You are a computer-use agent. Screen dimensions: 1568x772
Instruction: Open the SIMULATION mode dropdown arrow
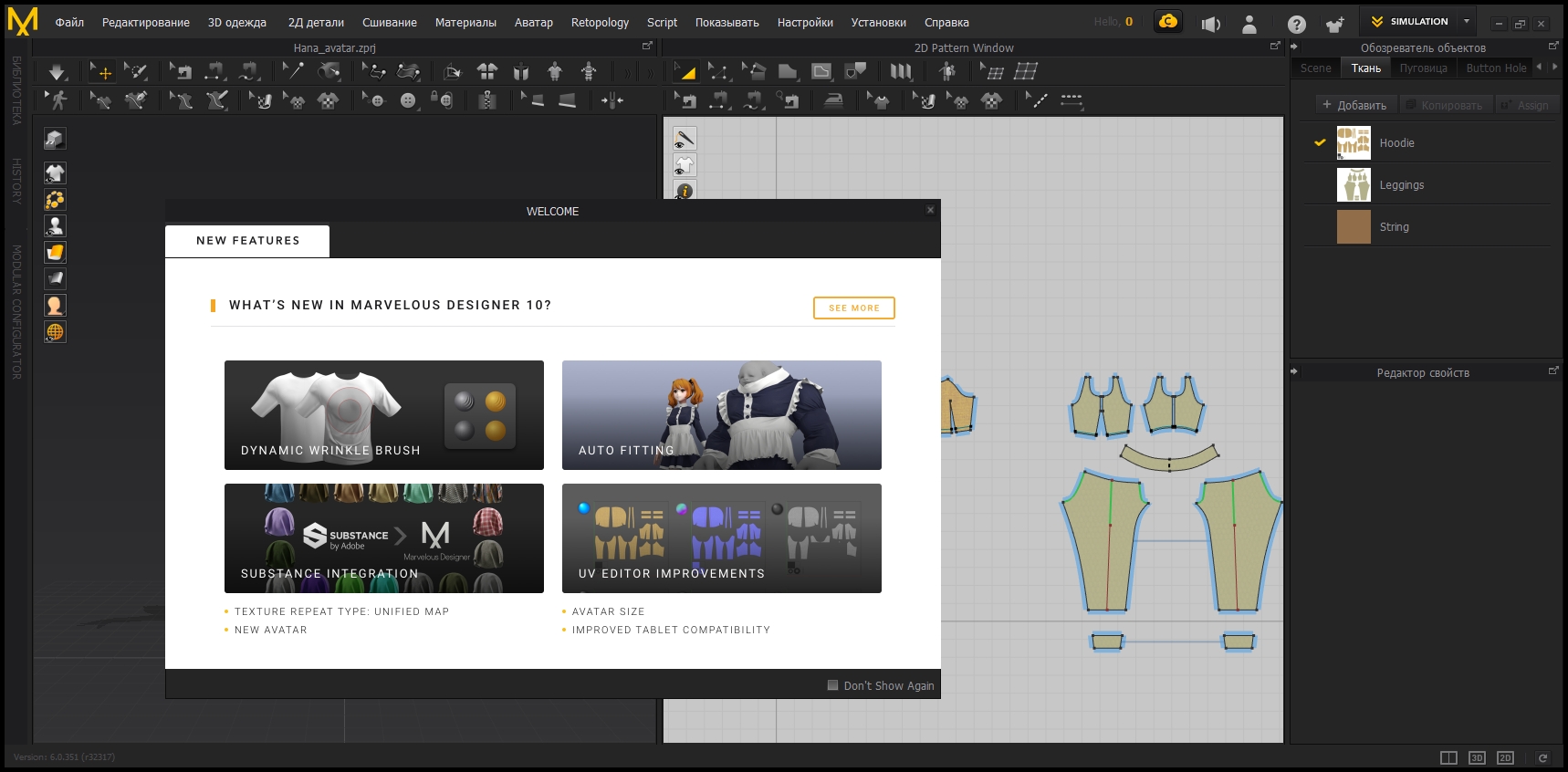(x=1467, y=21)
